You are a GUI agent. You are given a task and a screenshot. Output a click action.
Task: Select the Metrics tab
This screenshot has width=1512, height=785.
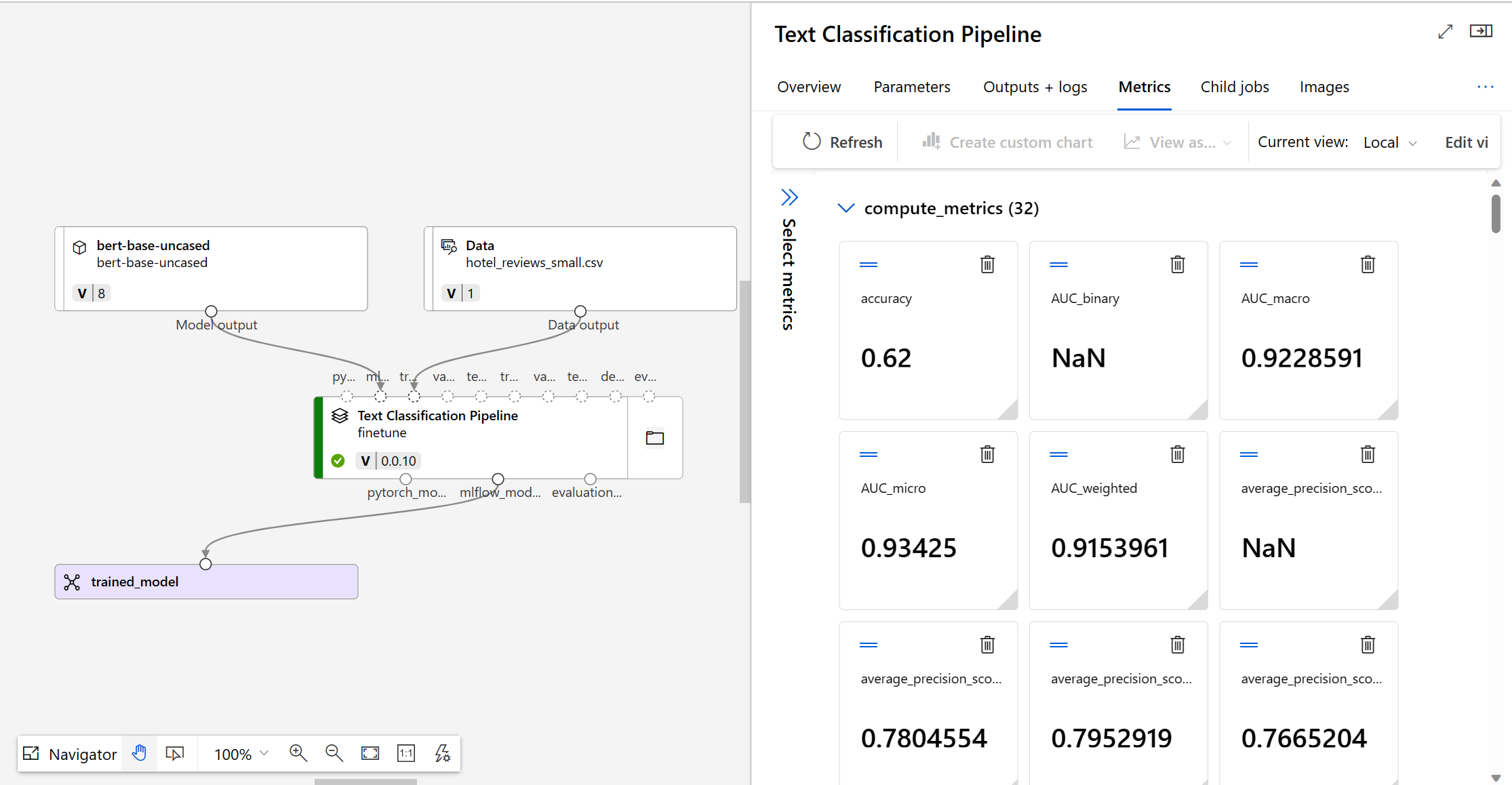click(x=1145, y=87)
